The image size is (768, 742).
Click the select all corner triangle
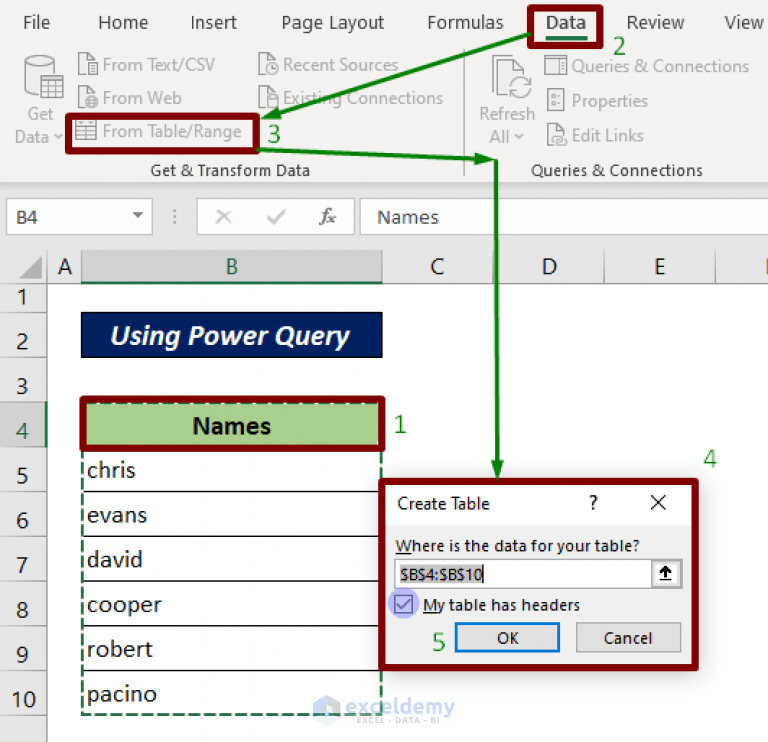30,267
